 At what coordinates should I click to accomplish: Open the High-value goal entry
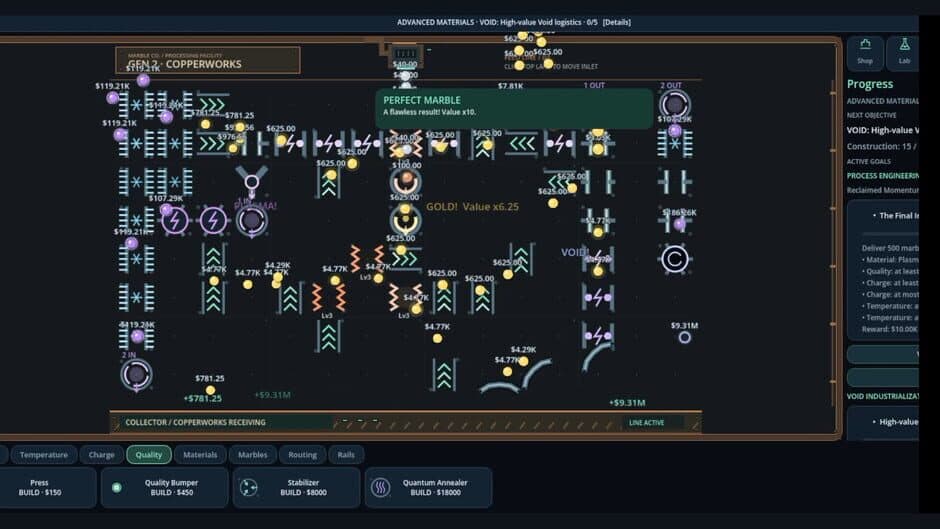[884, 422]
